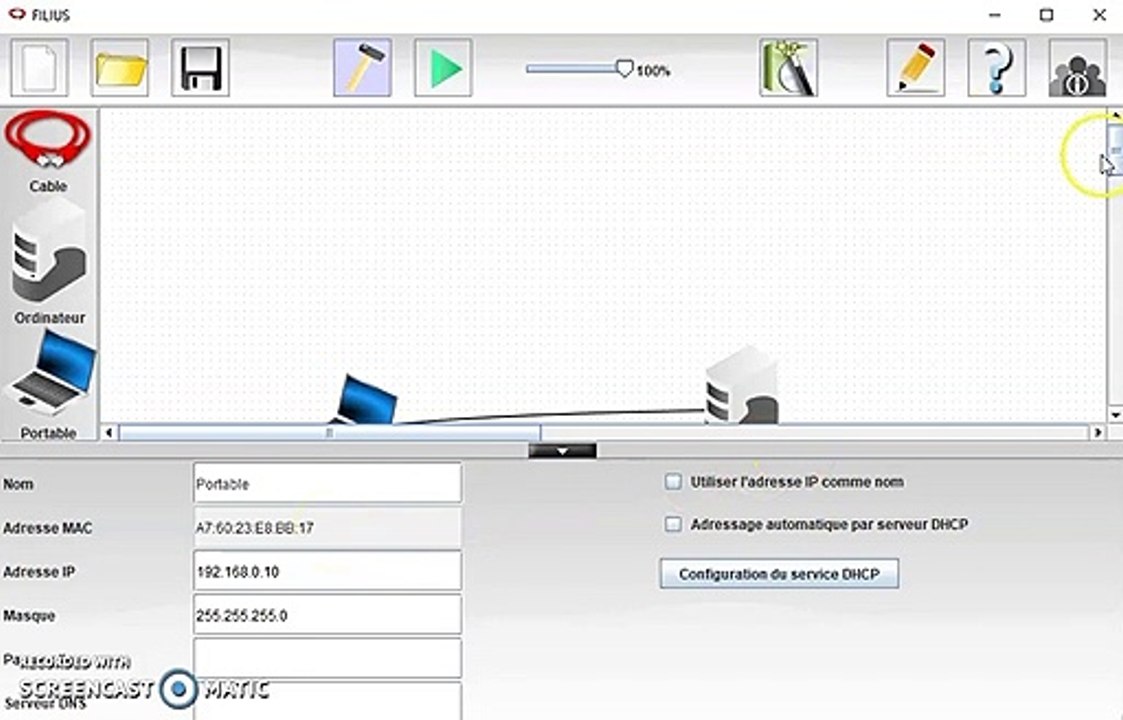The width and height of the screenshot is (1123, 720).
Task: Click the 'Masque' label
Action: [x=29, y=615]
